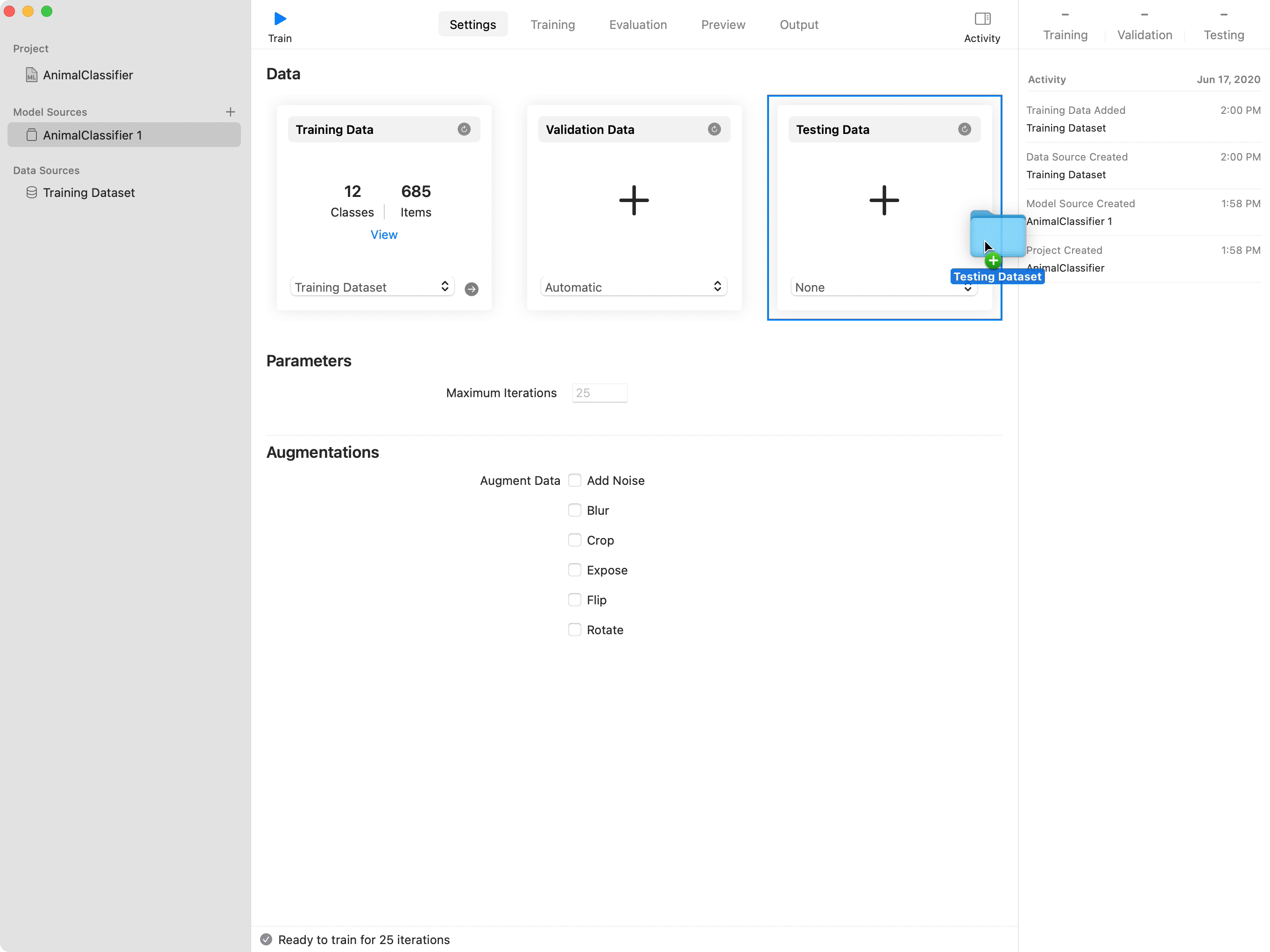Click the Training Dataset arrow navigate icon
1270x952 pixels.
[x=471, y=287]
